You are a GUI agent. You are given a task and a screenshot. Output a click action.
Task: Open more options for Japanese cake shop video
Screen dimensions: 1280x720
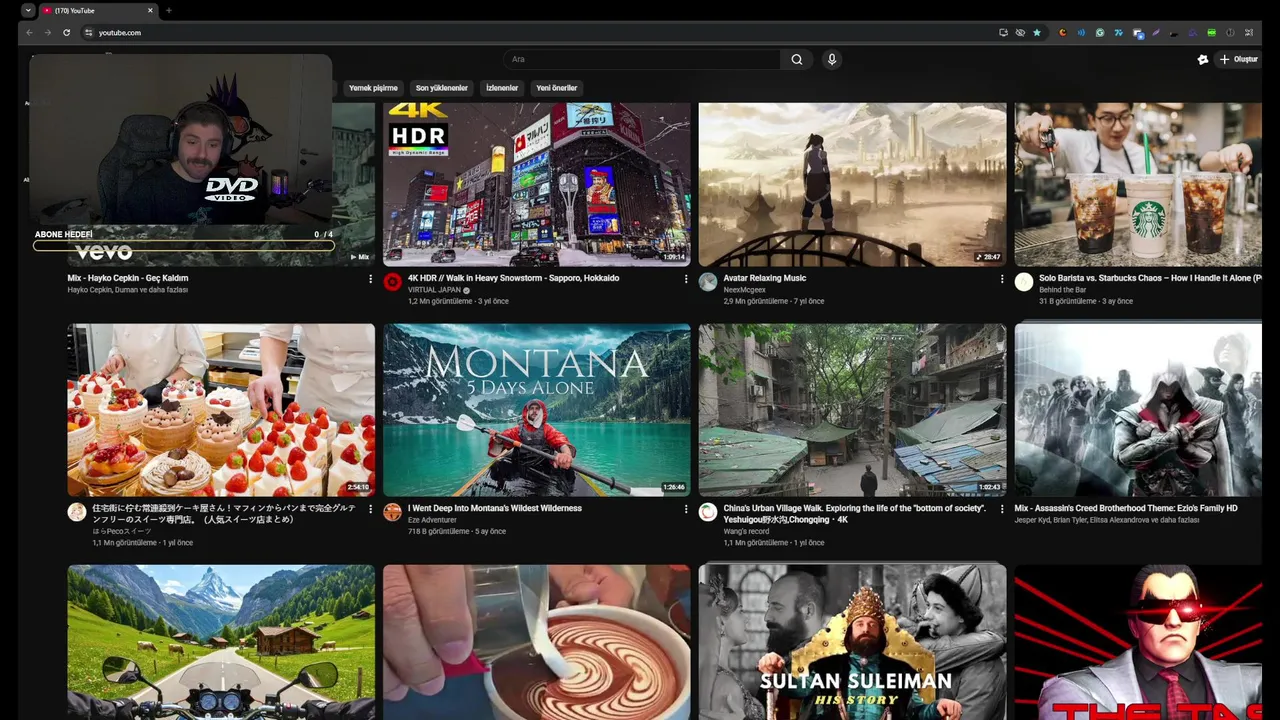coord(370,509)
